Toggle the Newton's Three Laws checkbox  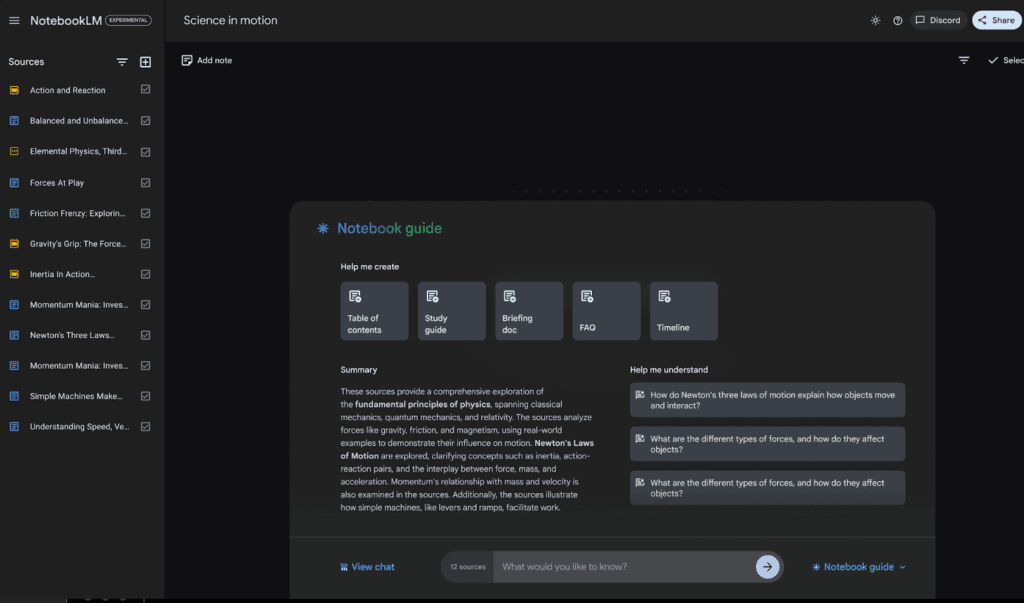[x=146, y=335]
